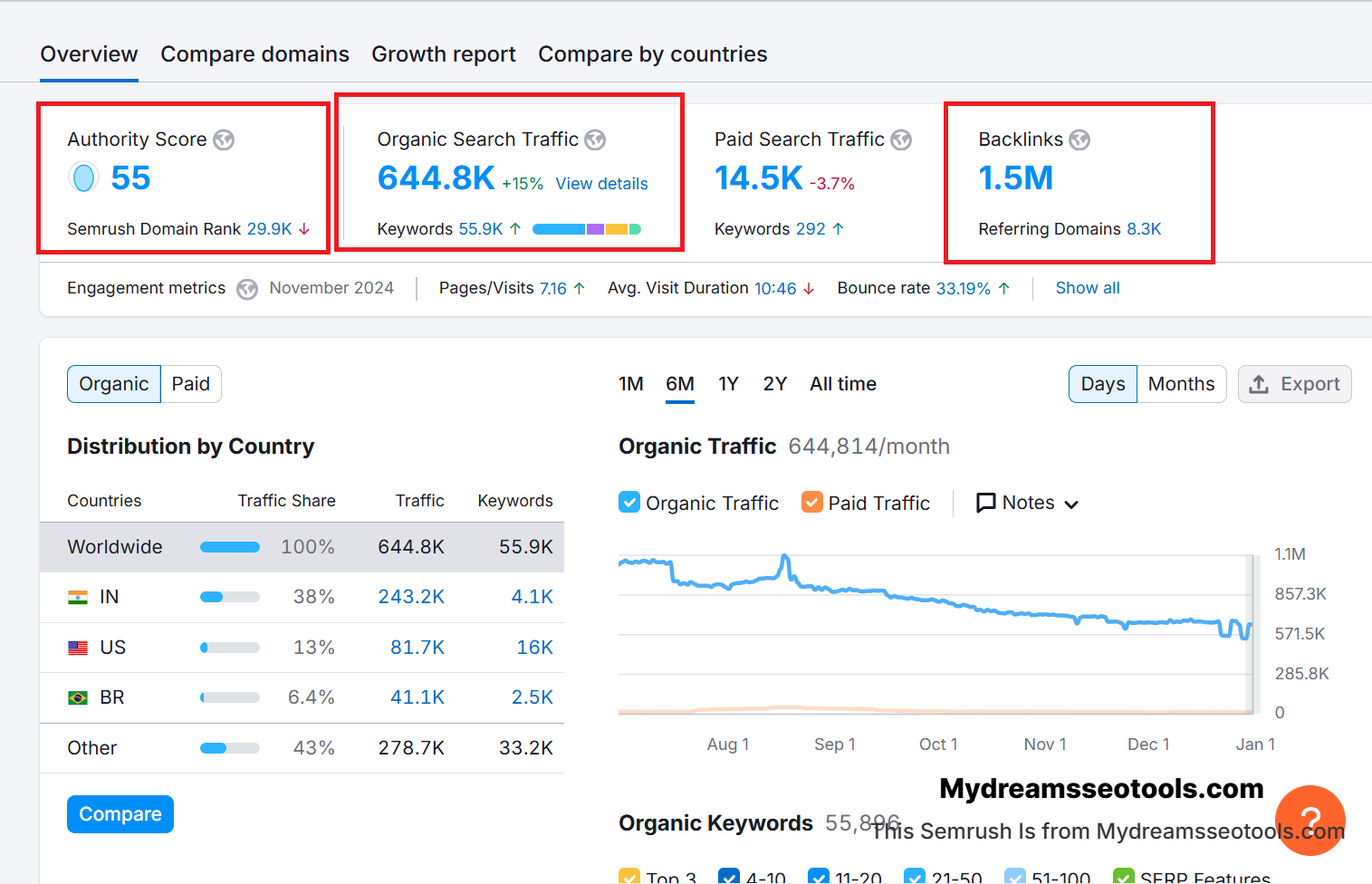This screenshot has height=884, width=1372.
Task: Click the Authority Score circle gauge icon
Action: [83, 178]
